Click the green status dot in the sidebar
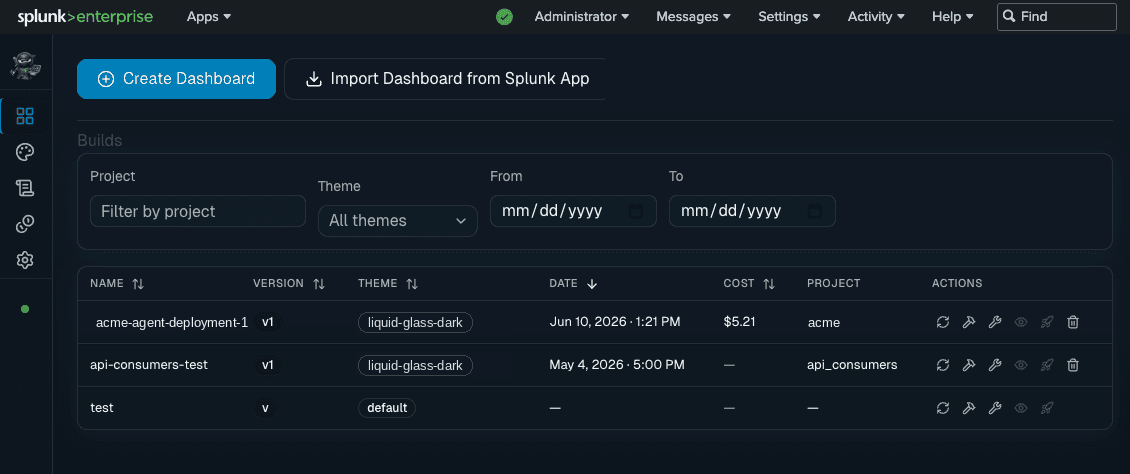The image size is (1130, 474). point(25,309)
